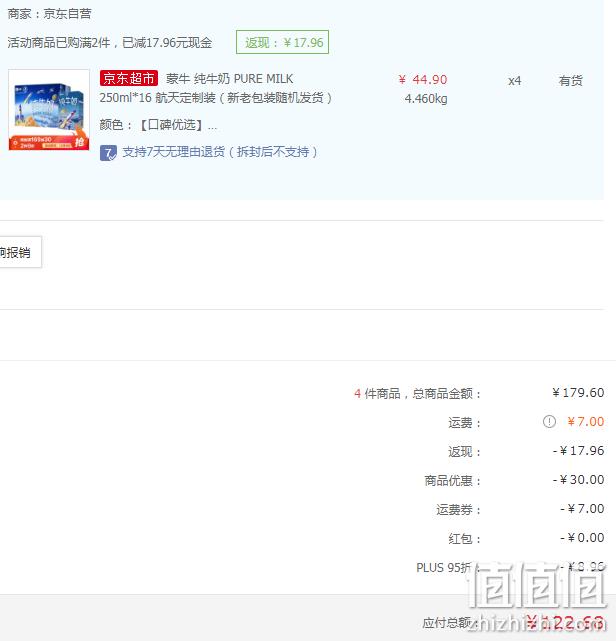Open the 支持7天无理由退货 policy link

pyautogui.click(x=220, y=152)
